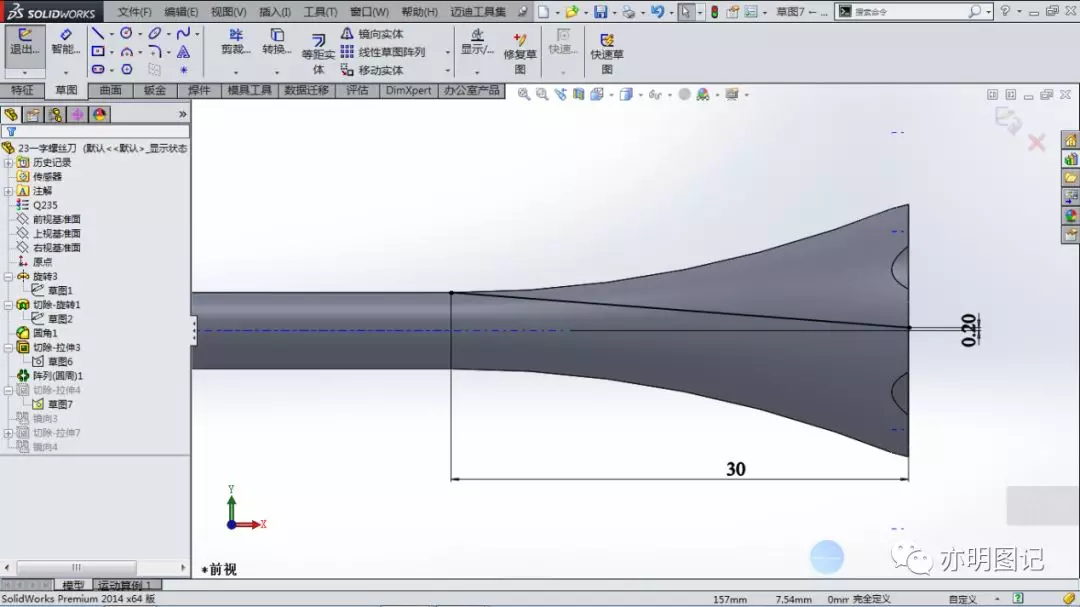
Task: Switch to the 钣金 tab
Action: coord(154,90)
